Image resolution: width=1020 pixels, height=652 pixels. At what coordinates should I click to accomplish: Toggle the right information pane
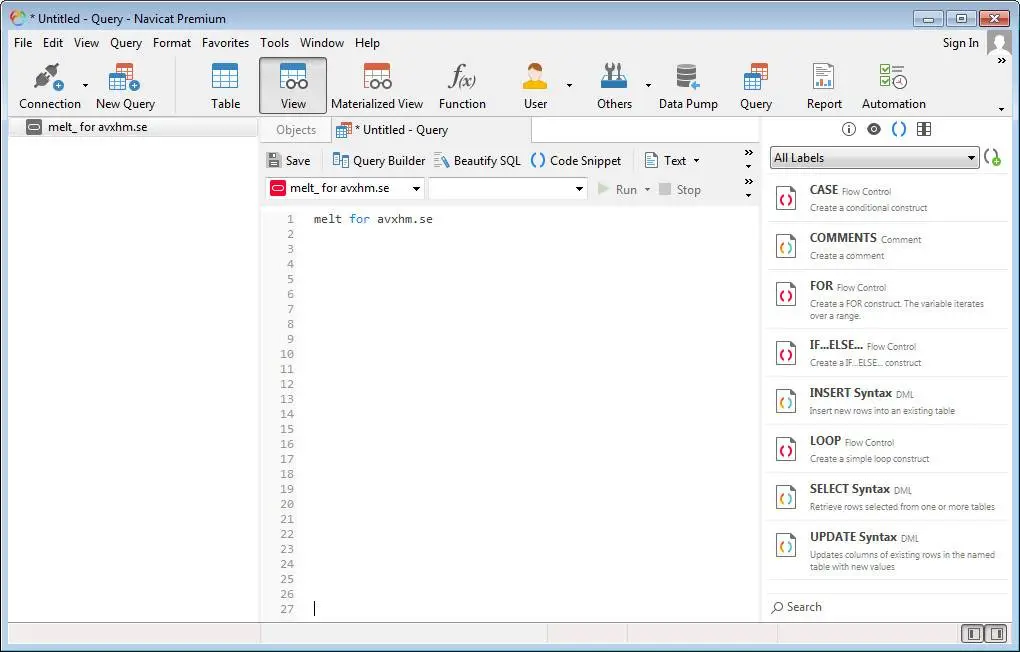click(x=996, y=633)
